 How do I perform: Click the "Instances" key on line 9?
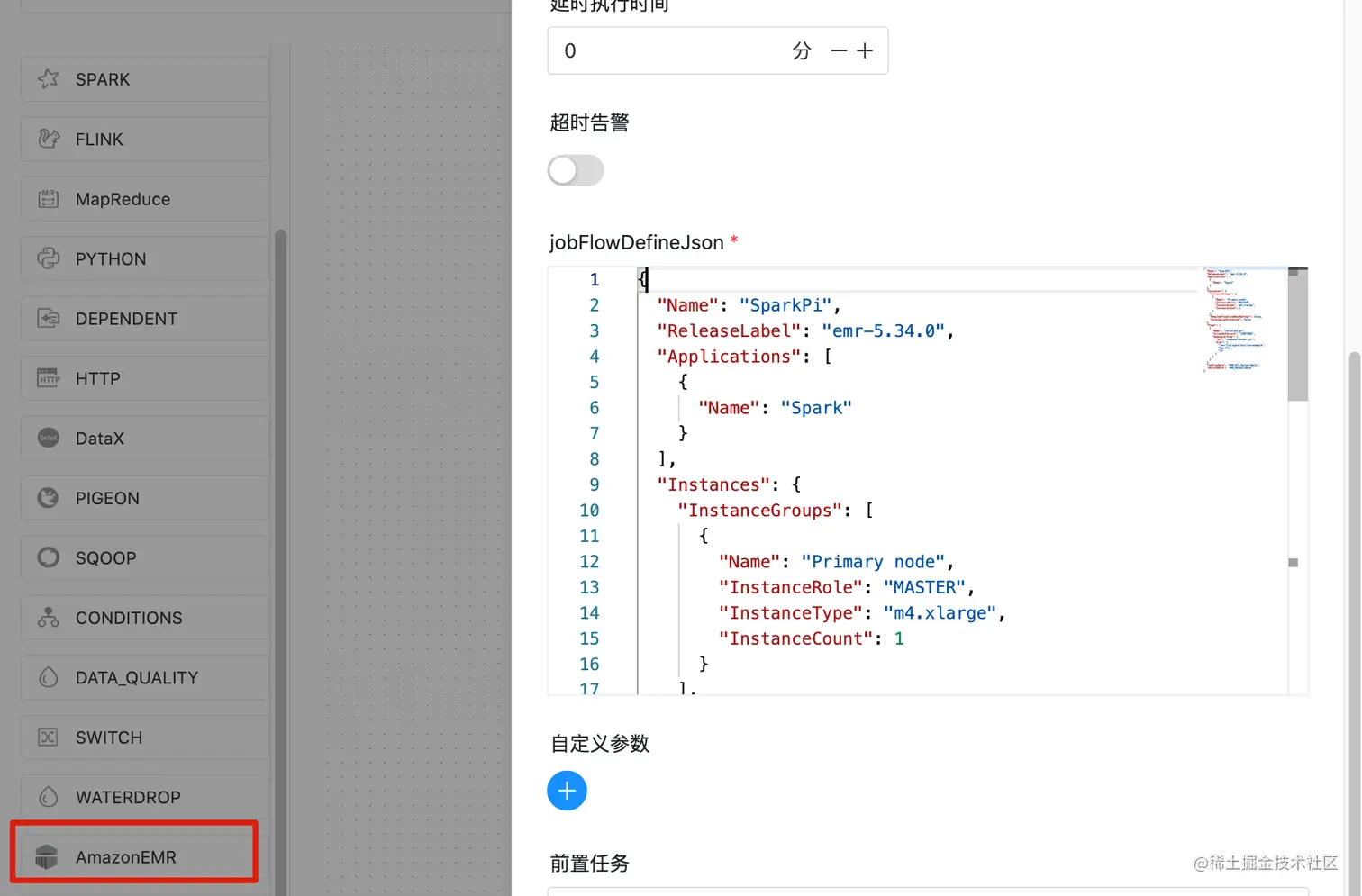point(713,484)
